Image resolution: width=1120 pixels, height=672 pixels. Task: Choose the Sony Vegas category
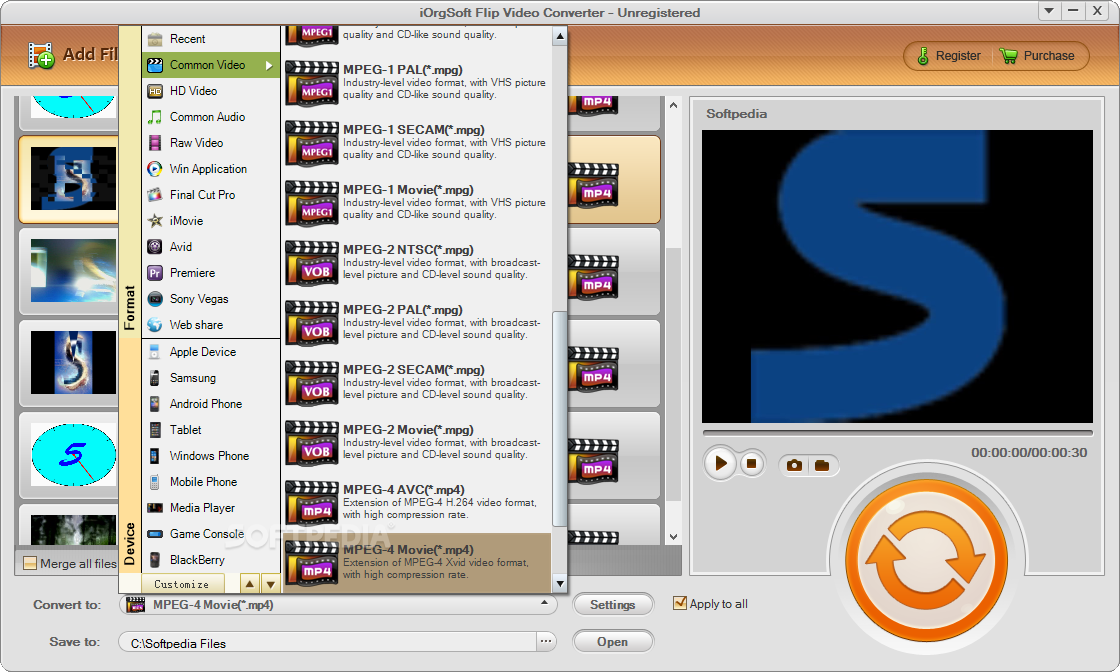211,299
